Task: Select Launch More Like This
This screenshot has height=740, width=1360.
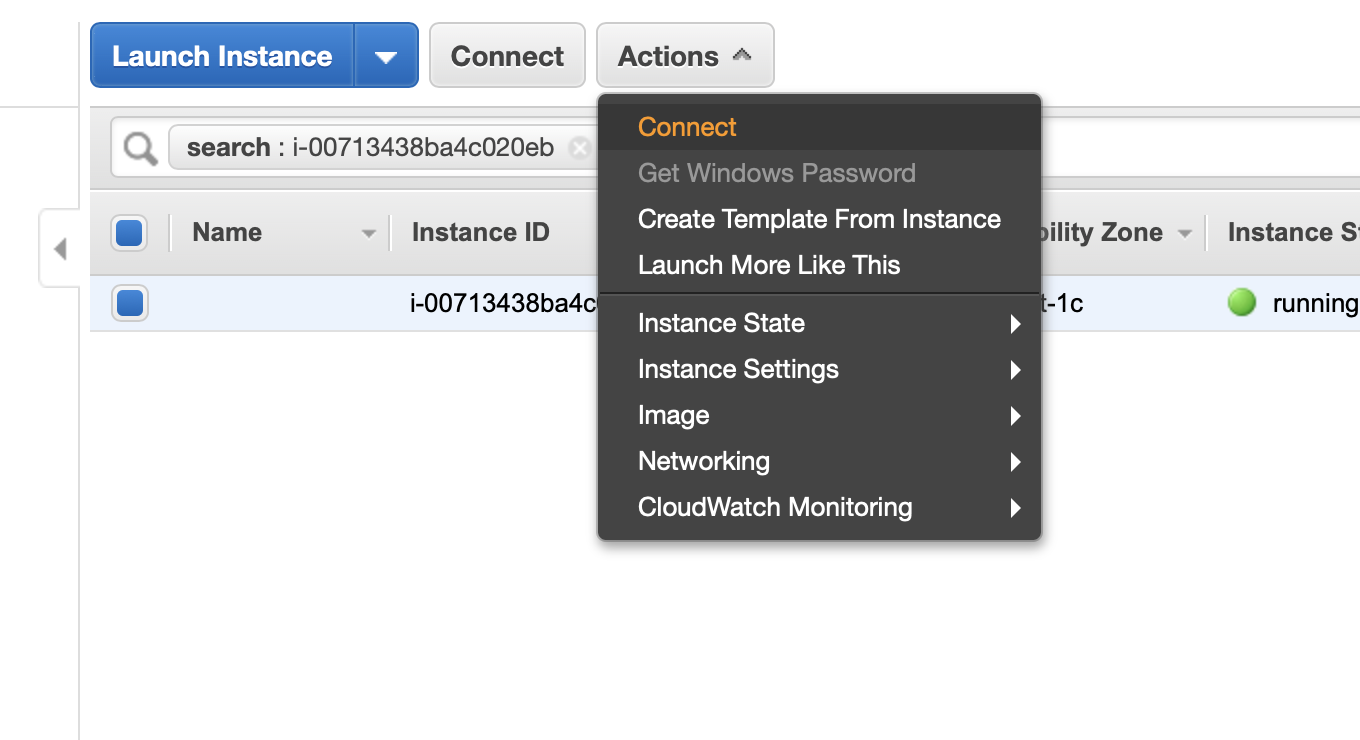Action: click(x=819, y=265)
